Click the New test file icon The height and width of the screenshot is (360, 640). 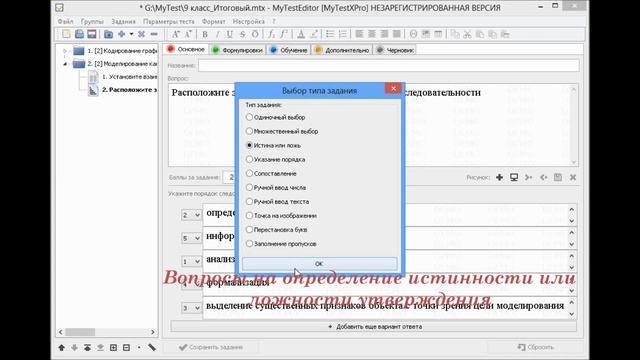(66, 34)
